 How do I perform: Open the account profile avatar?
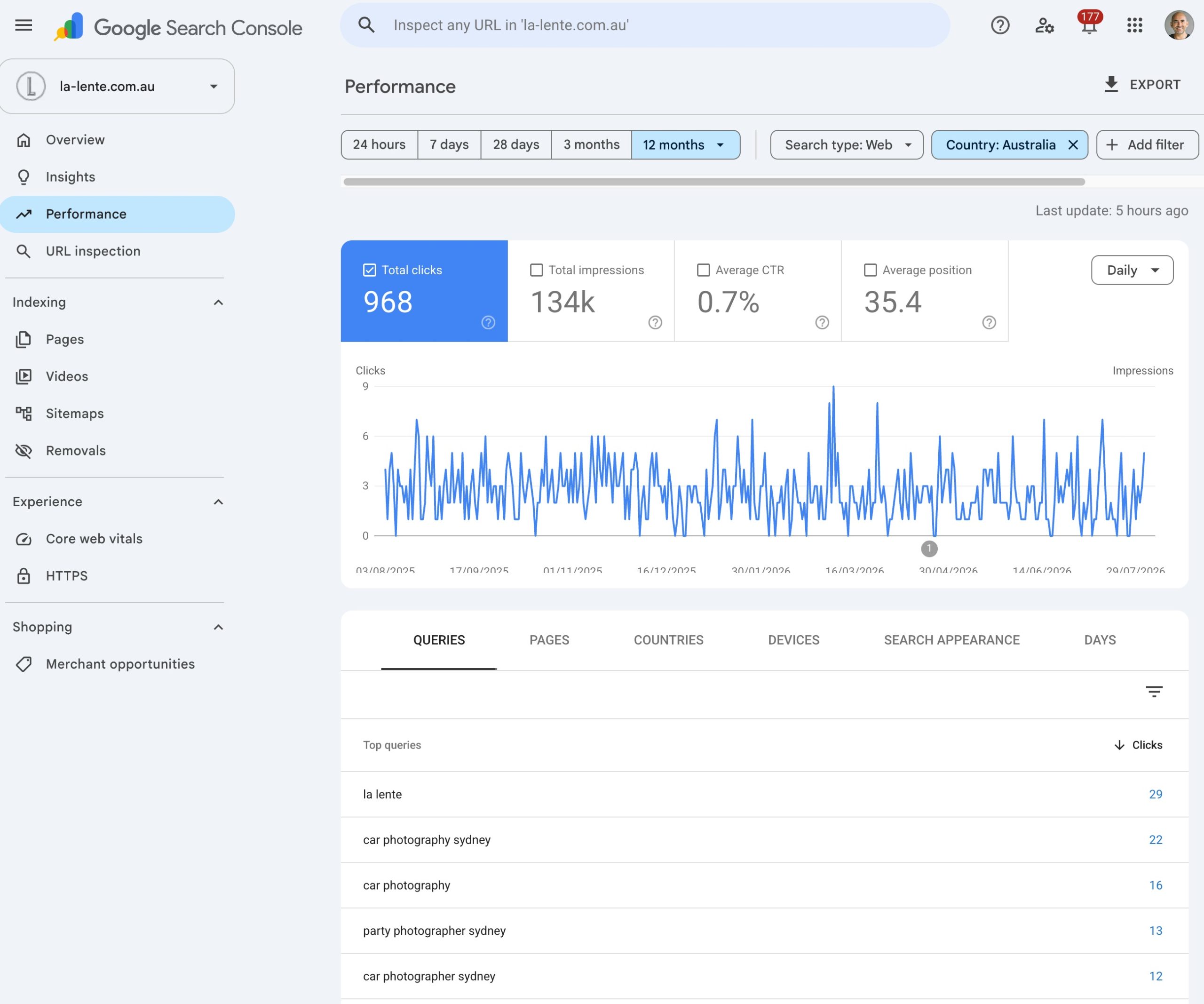tap(1179, 25)
